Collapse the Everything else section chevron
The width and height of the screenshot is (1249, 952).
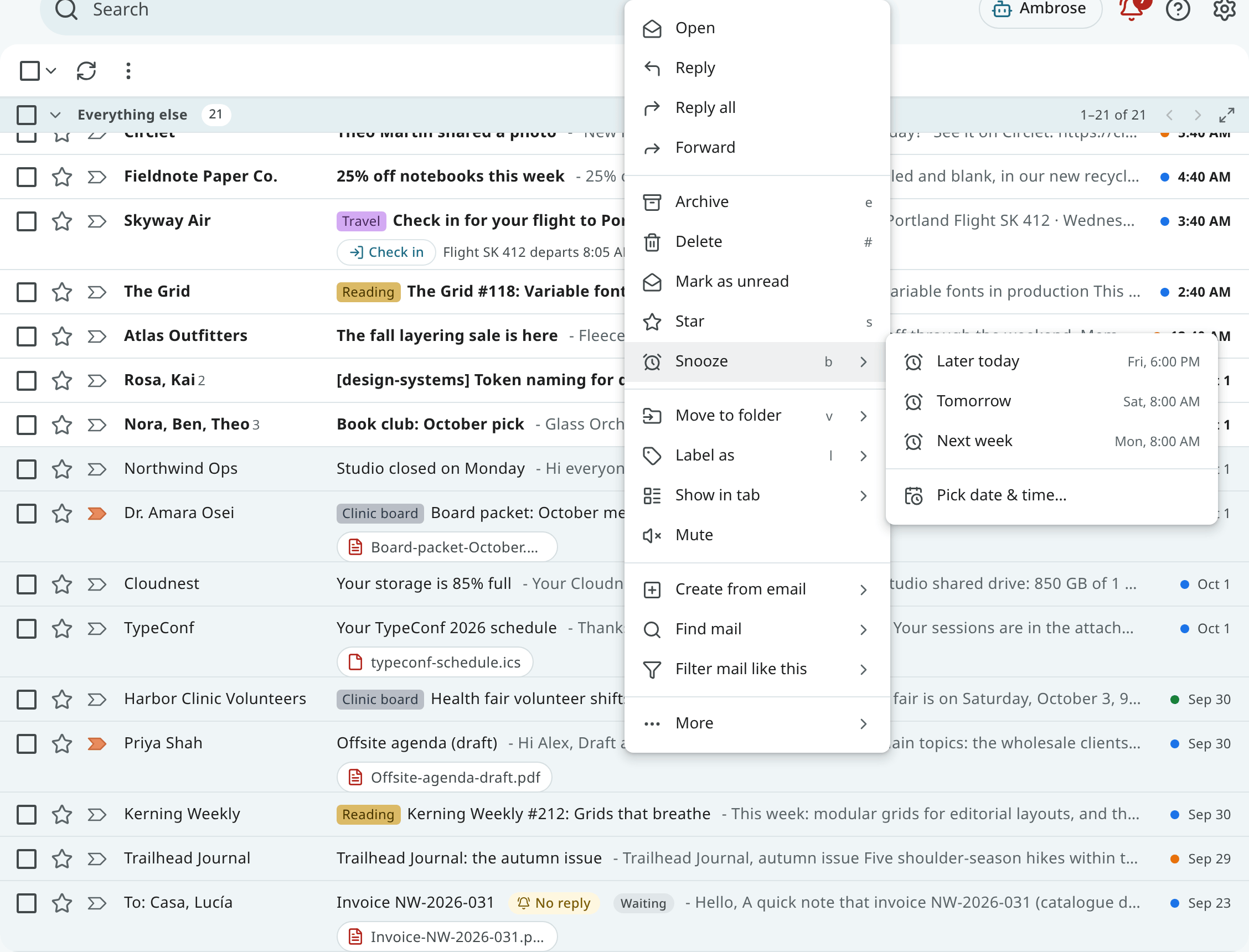click(x=55, y=115)
